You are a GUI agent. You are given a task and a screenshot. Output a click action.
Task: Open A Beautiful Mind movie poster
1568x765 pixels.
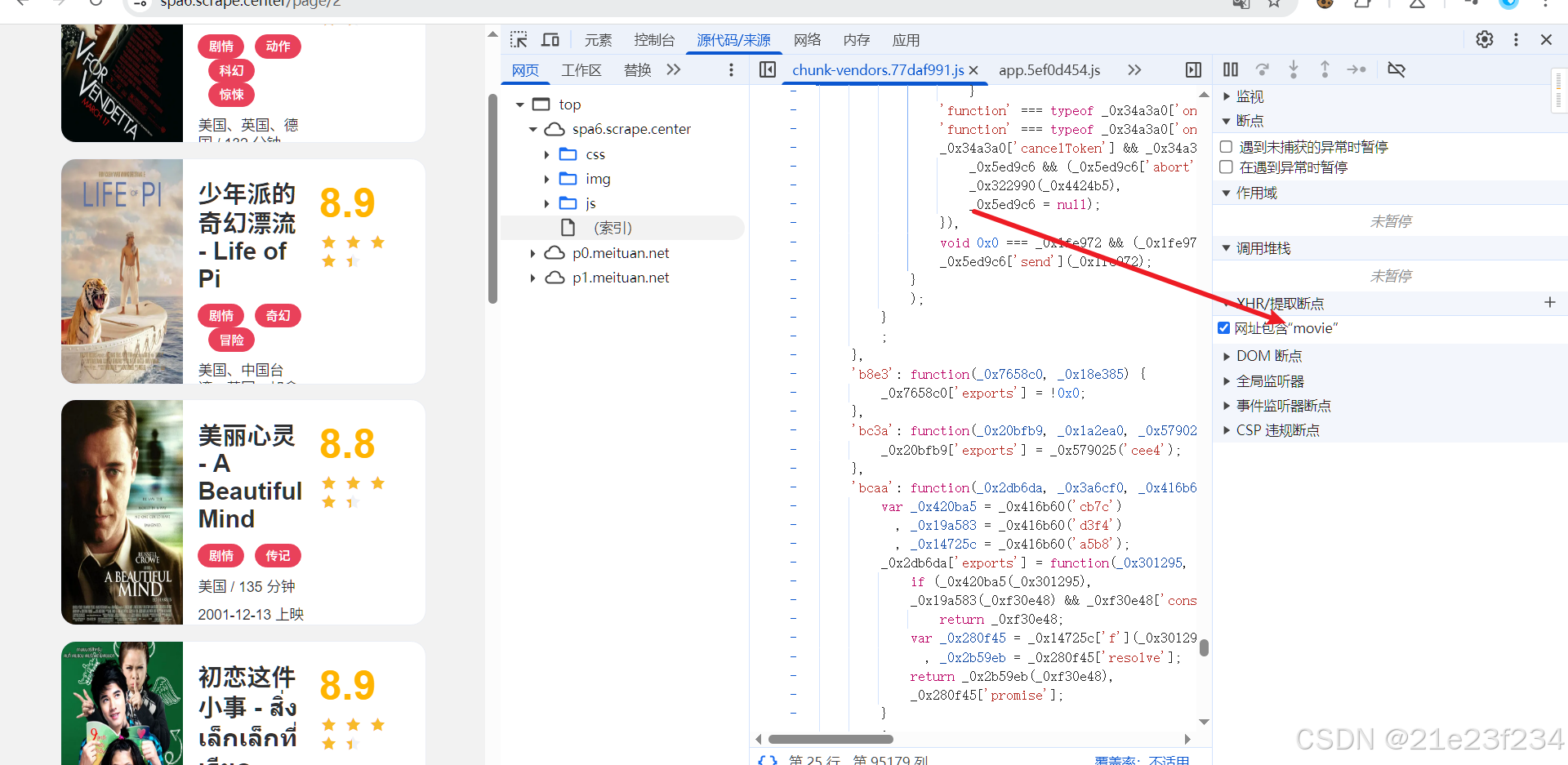tap(122, 512)
